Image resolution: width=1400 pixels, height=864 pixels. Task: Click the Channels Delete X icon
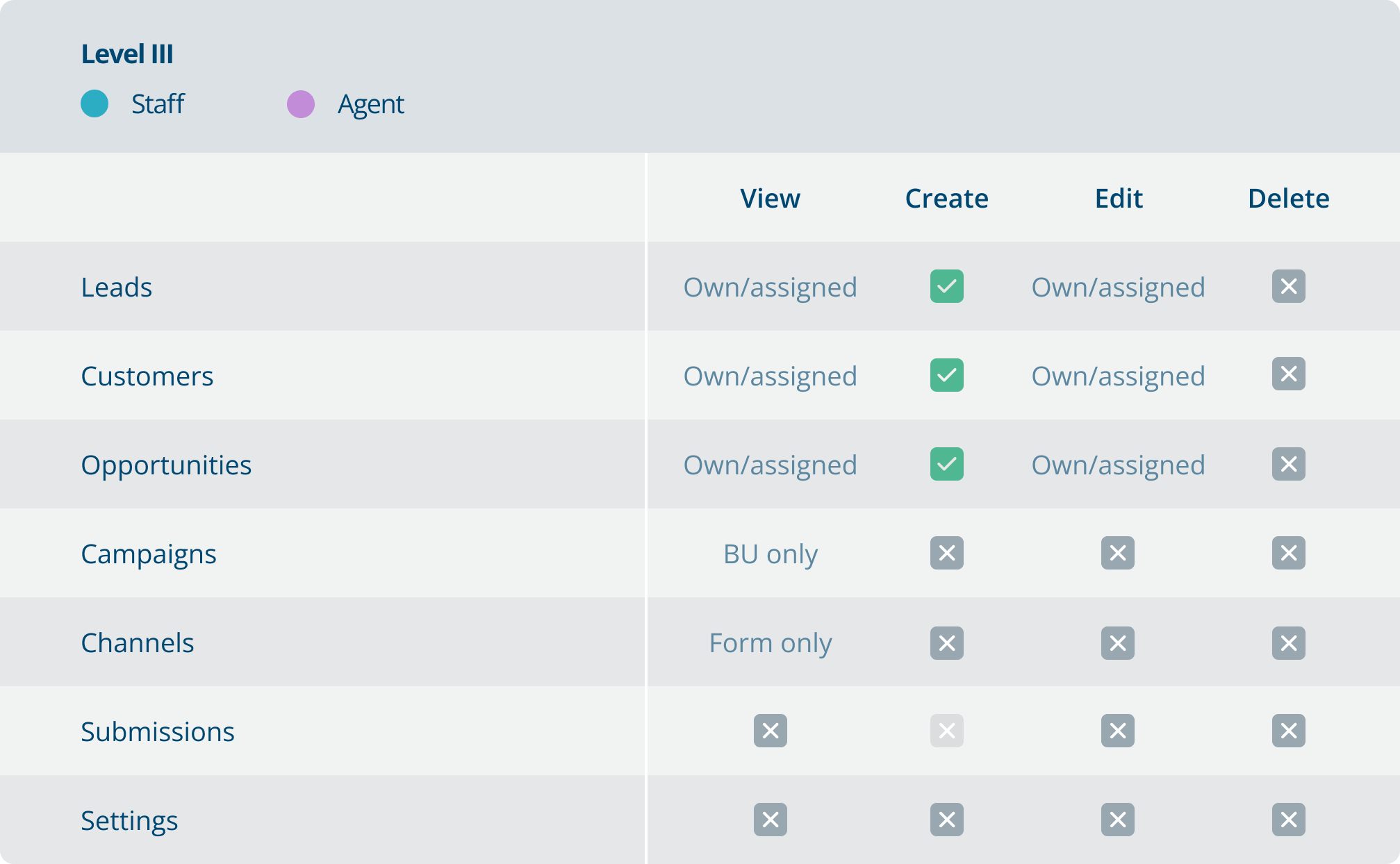pos(1288,643)
